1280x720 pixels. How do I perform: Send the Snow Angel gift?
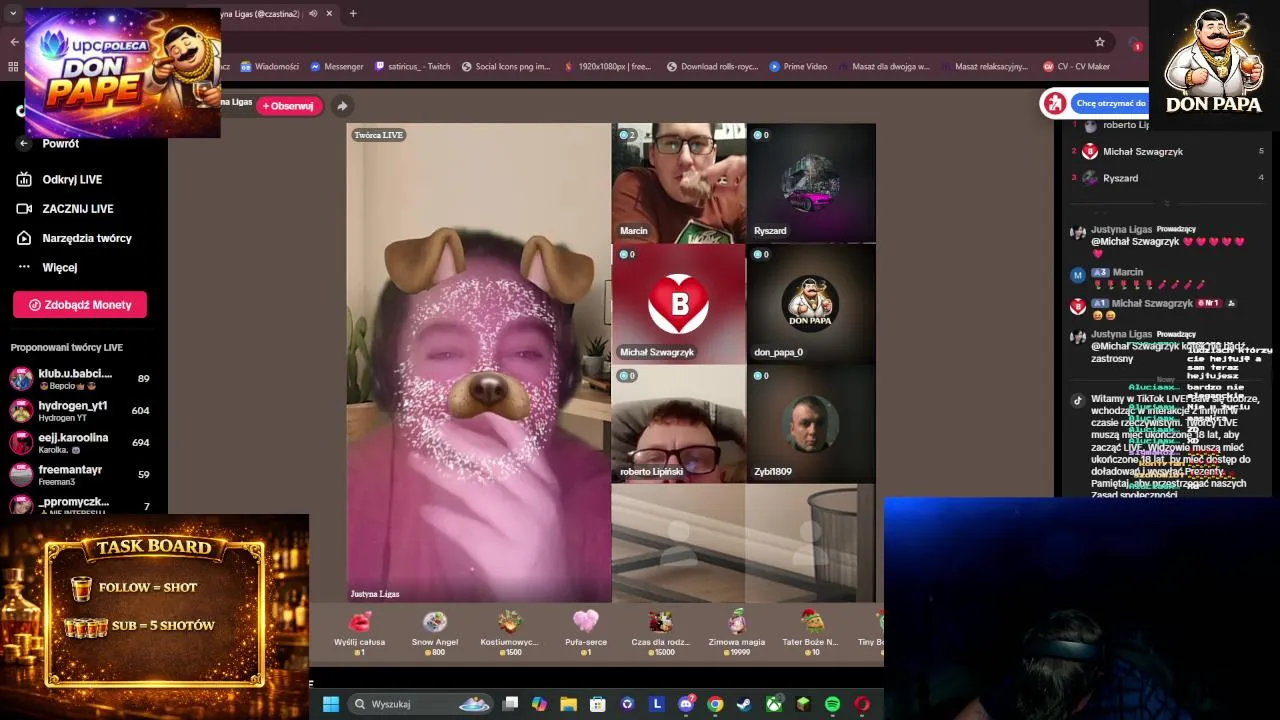point(435,632)
